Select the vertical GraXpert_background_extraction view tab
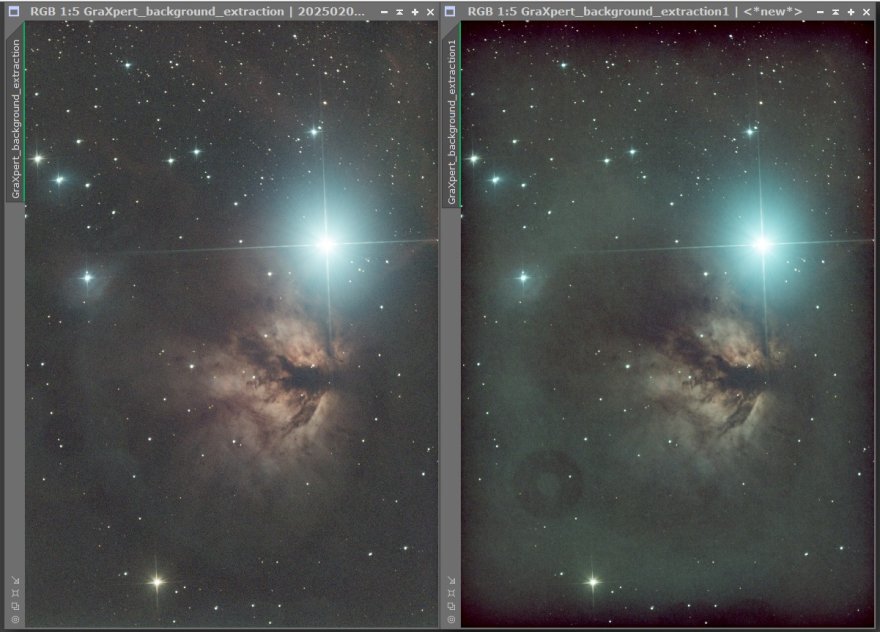The image size is (880, 632). tap(15, 110)
